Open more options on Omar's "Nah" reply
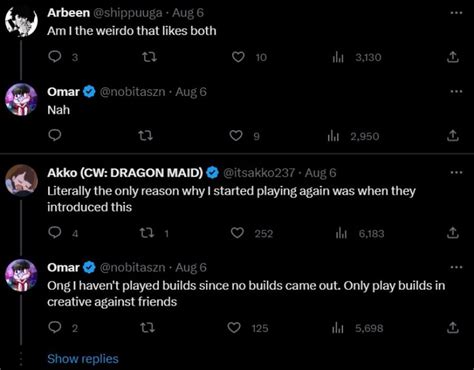Viewport: 474px width, 370px height. click(456, 91)
